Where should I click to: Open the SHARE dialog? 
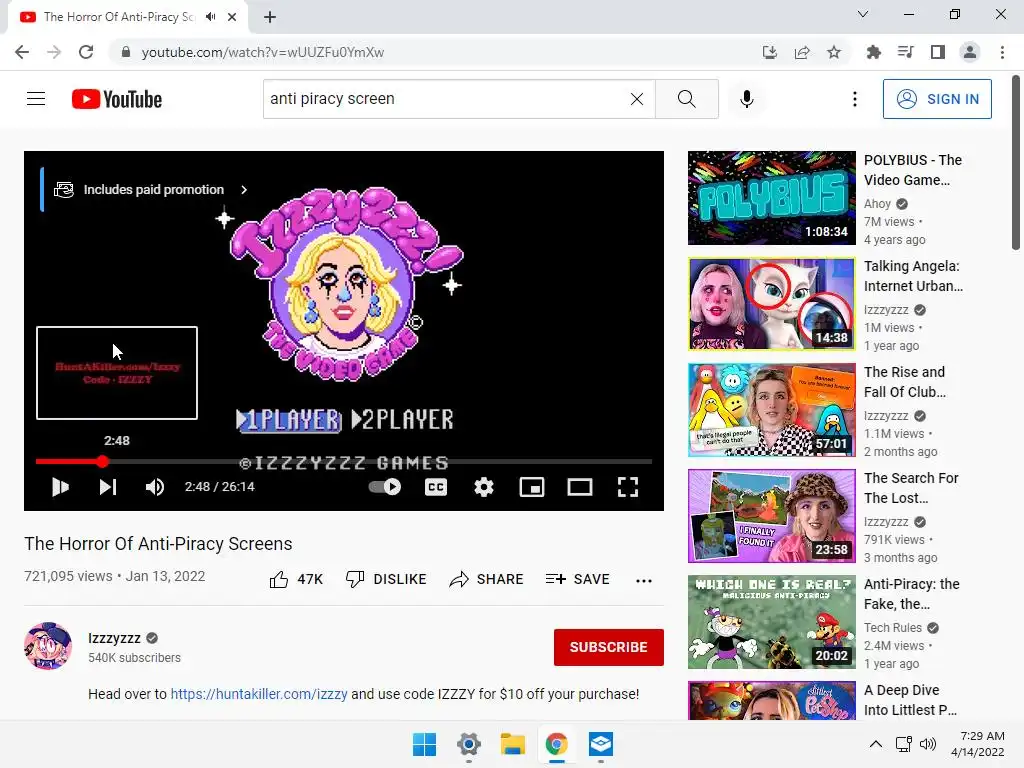487,579
